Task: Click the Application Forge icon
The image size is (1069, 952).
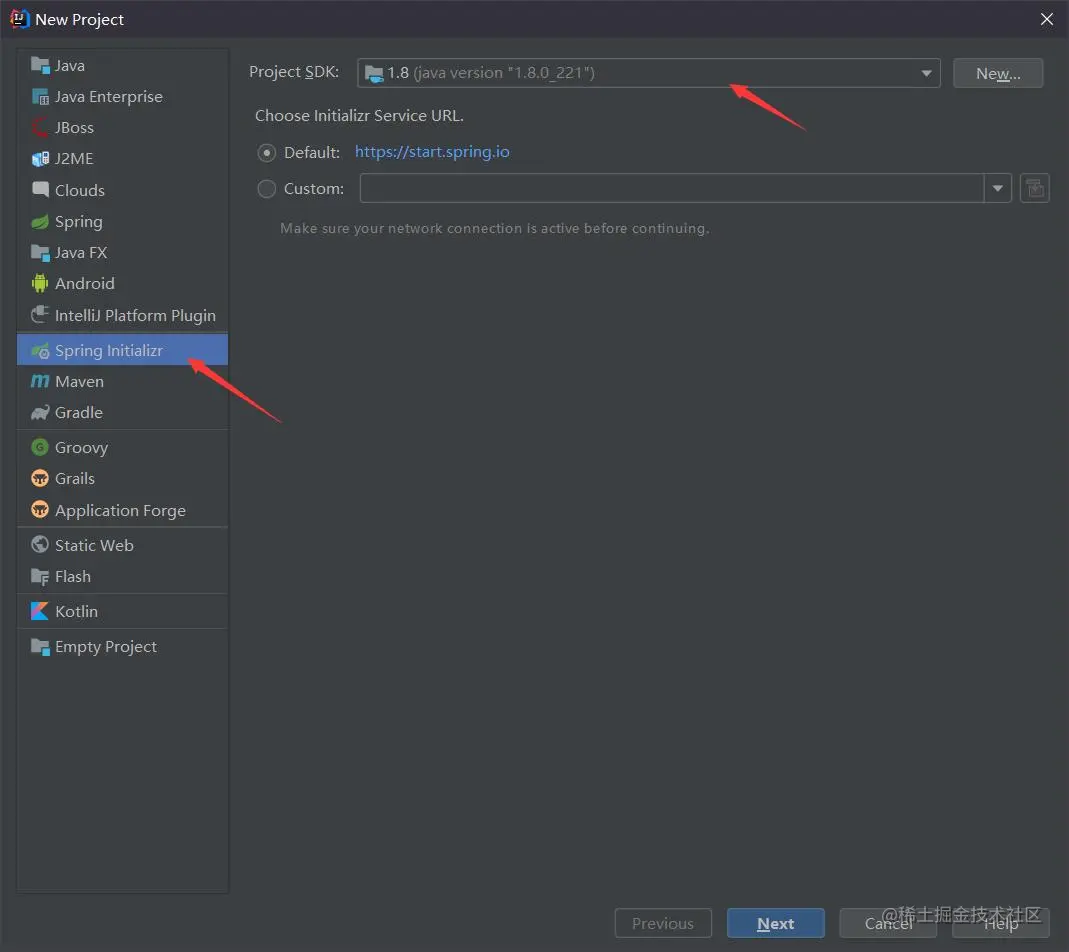Action: pos(40,509)
